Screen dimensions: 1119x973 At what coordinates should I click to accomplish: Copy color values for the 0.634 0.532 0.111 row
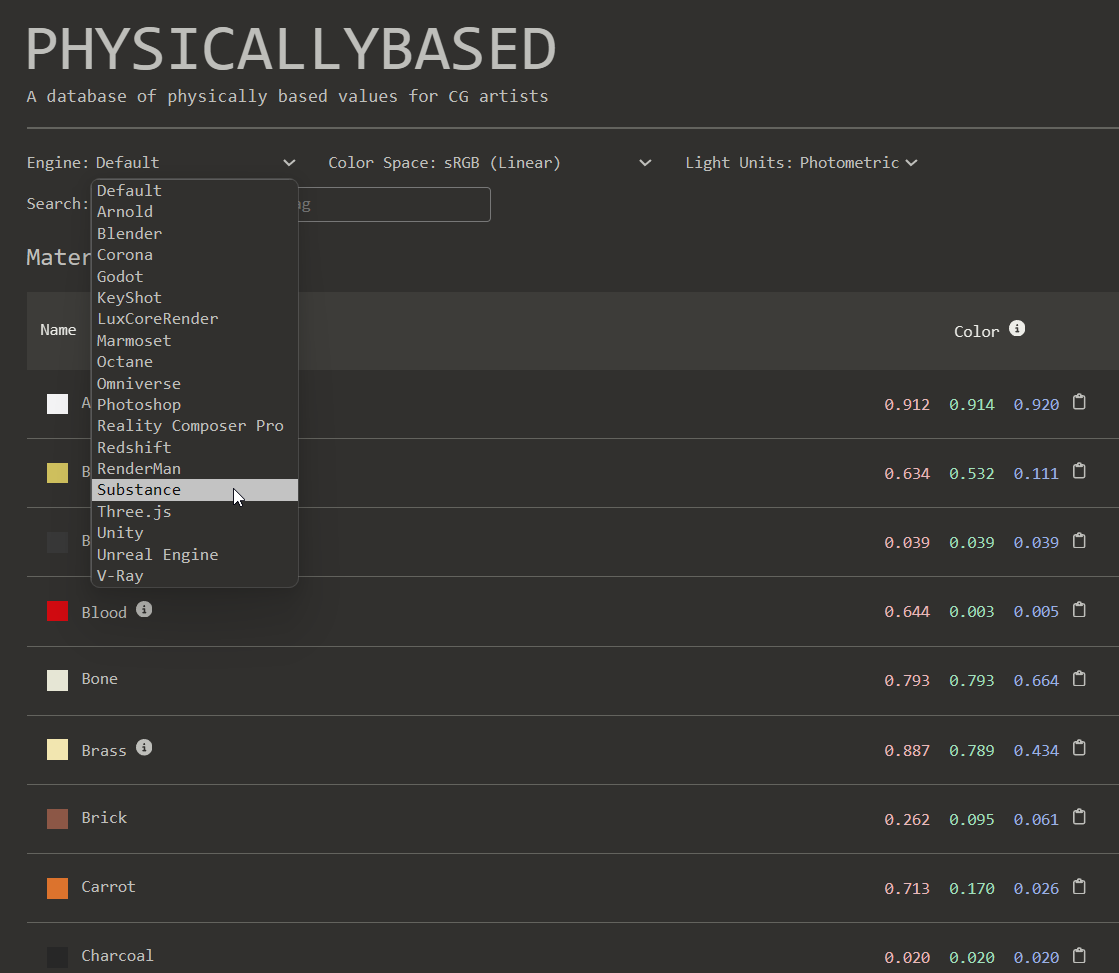click(1079, 472)
